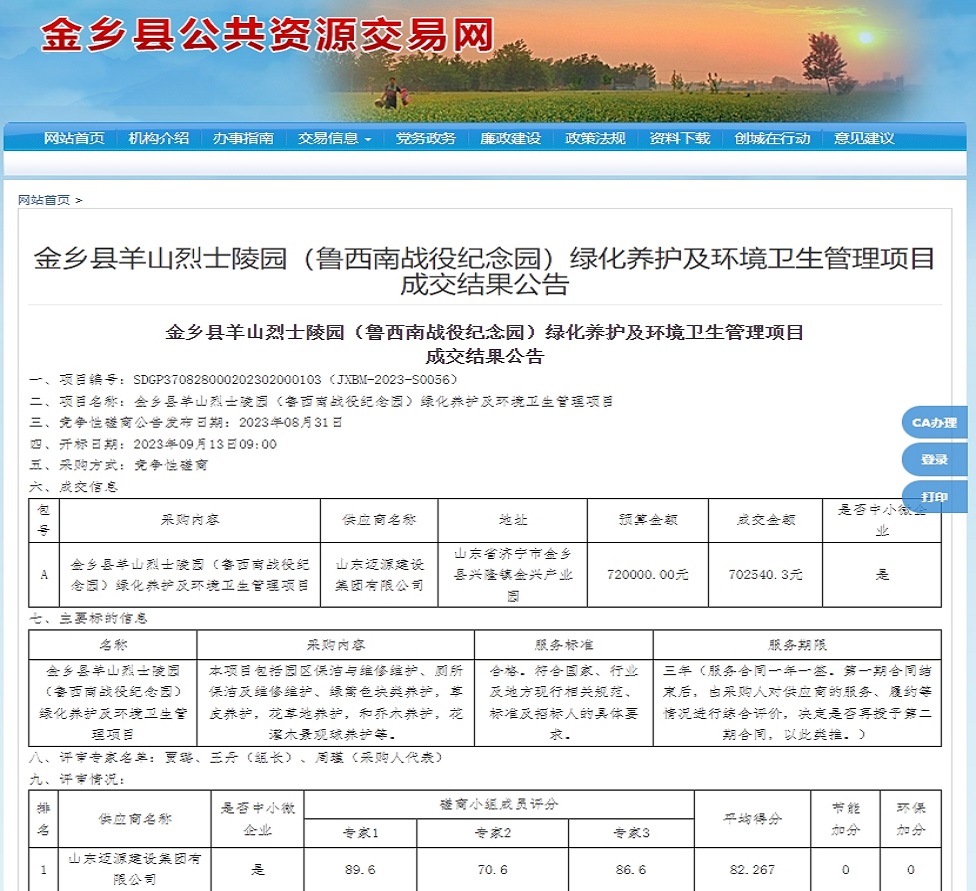Viewport: 976px width, 891px height.
Task: Click the budget amount 720000.00元
Action: [648, 575]
